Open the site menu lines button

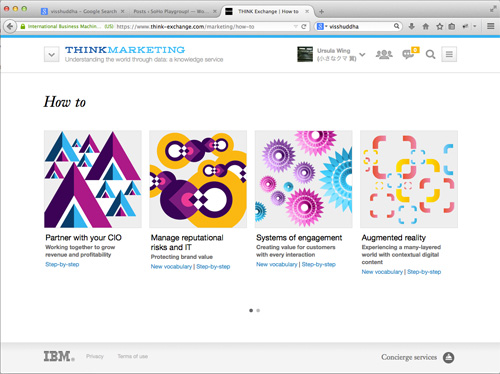click(449, 54)
